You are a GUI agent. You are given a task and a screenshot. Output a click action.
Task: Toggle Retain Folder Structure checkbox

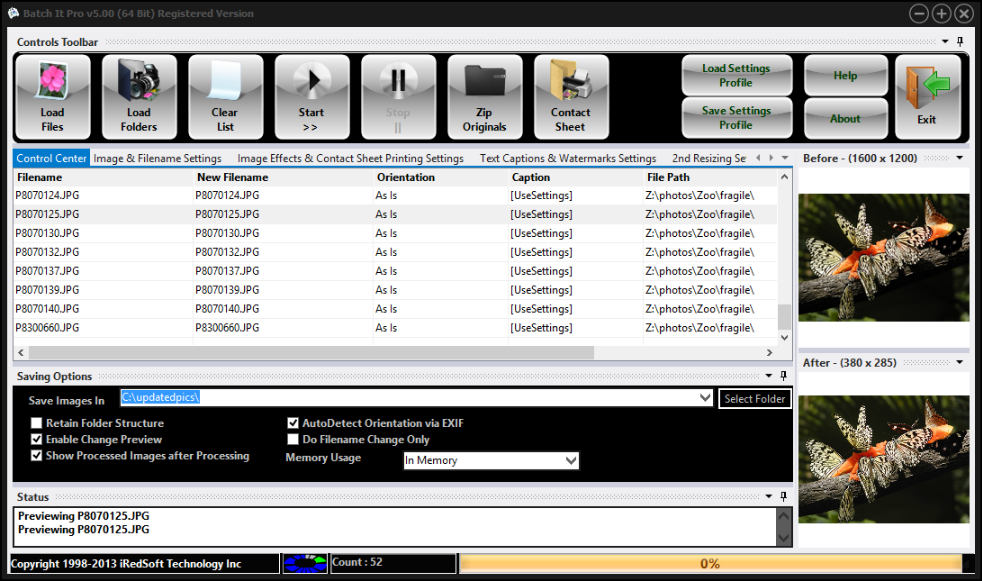tap(37, 423)
